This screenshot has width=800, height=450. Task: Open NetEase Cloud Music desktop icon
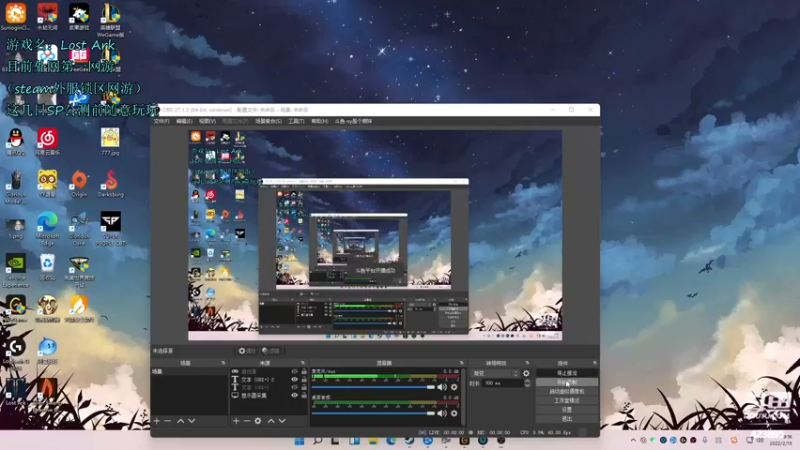(x=47, y=141)
